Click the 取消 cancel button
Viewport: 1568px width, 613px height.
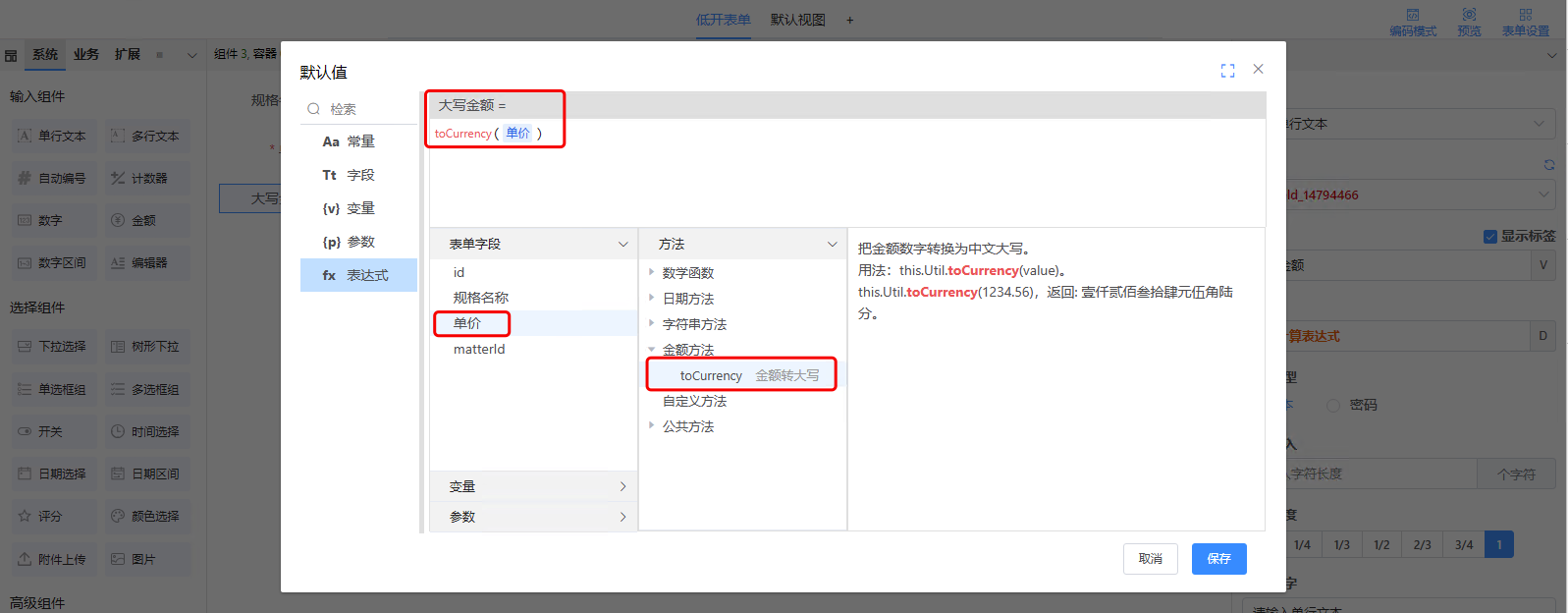(x=1150, y=559)
